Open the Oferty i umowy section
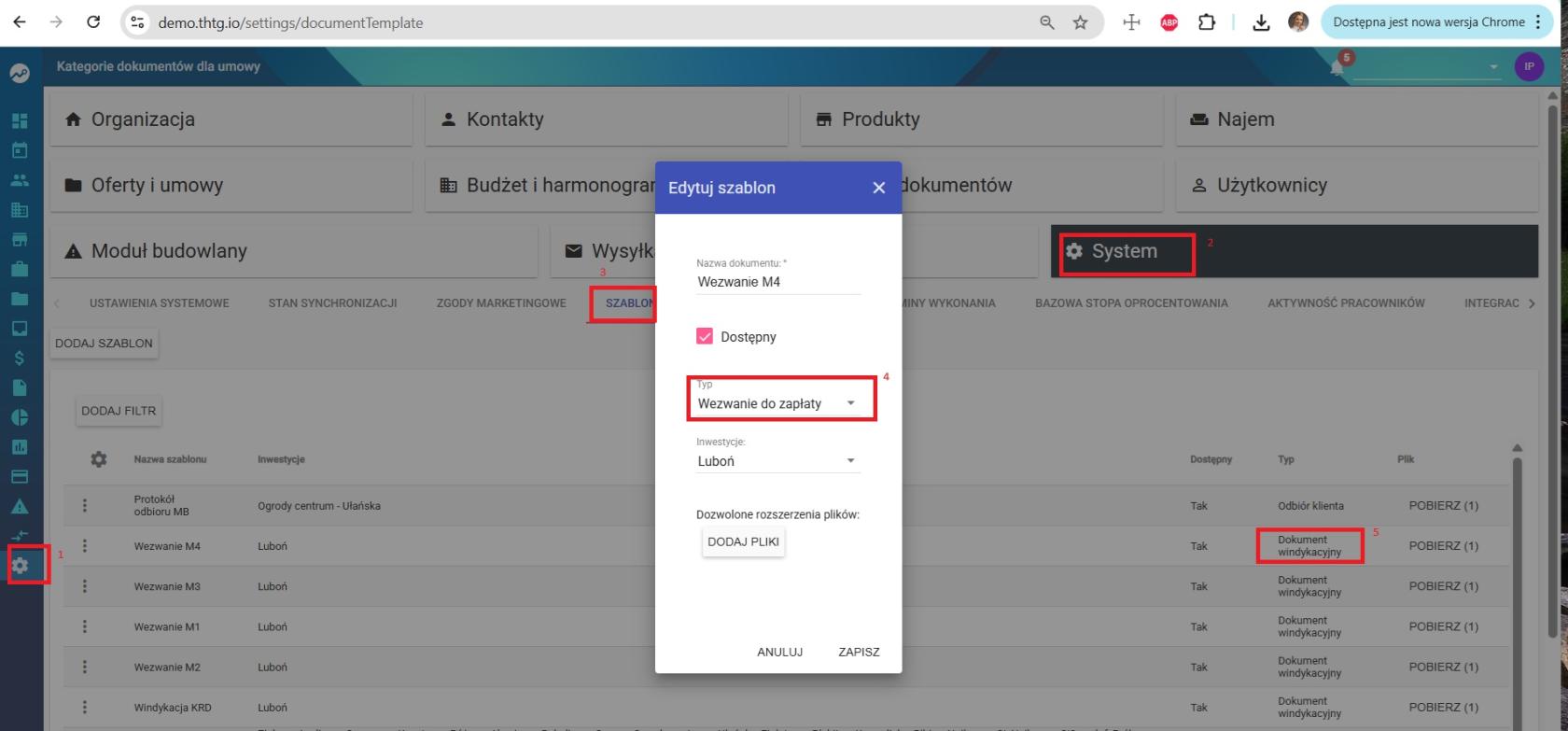 click(x=231, y=185)
